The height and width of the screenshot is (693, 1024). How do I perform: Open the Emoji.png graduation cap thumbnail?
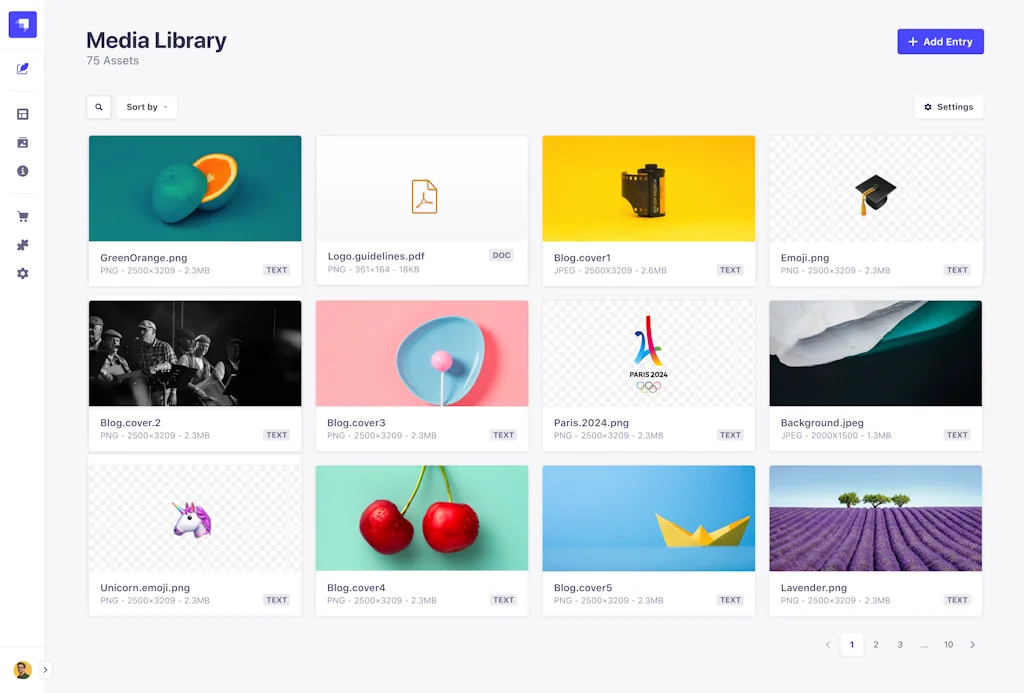[876, 188]
